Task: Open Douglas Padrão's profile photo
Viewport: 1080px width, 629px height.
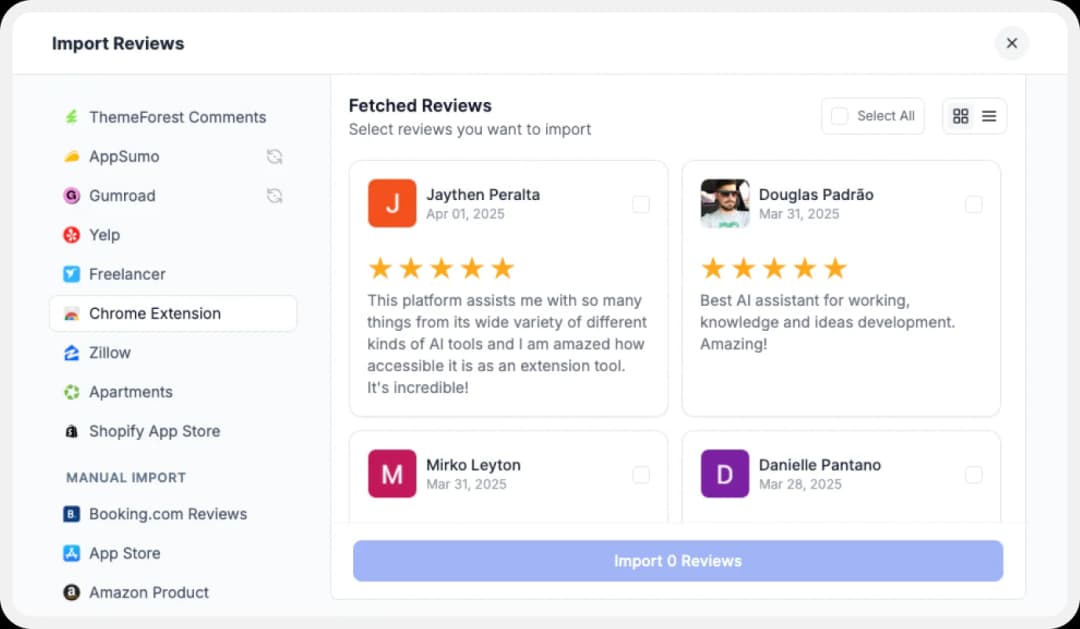Action: click(725, 203)
